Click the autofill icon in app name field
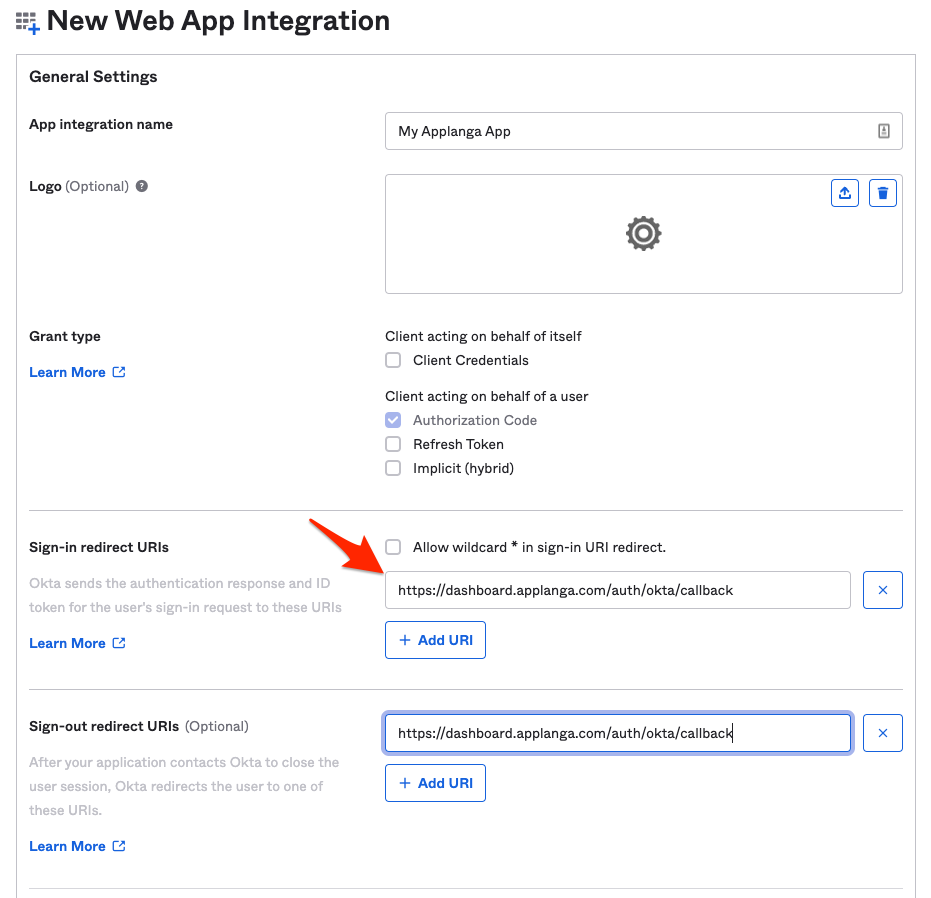 pyautogui.click(x=884, y=131)
